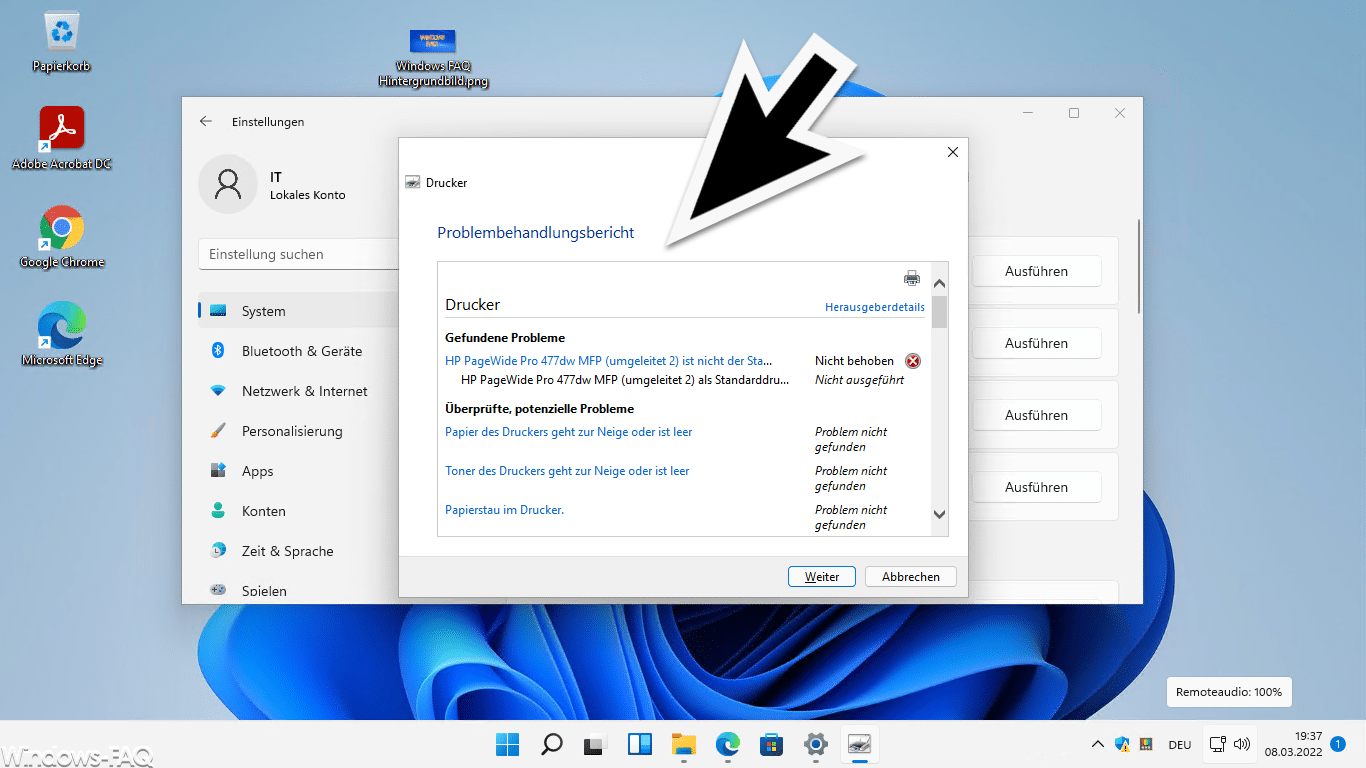Open taskbar search magnifier

click(x=552, y=744)
